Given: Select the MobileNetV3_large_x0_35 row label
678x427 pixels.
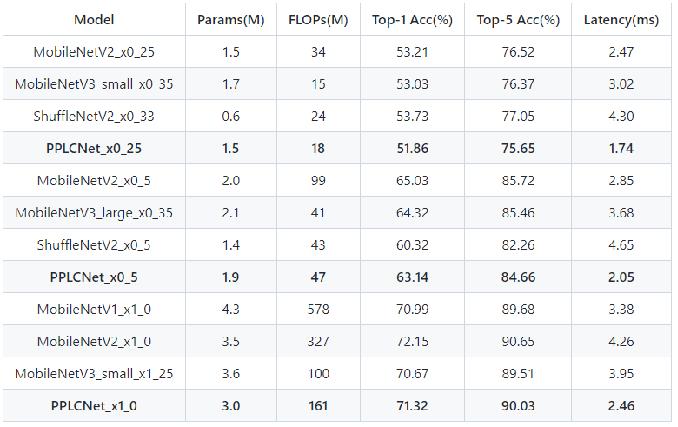Looking at the screenshot, I should 94,213.
